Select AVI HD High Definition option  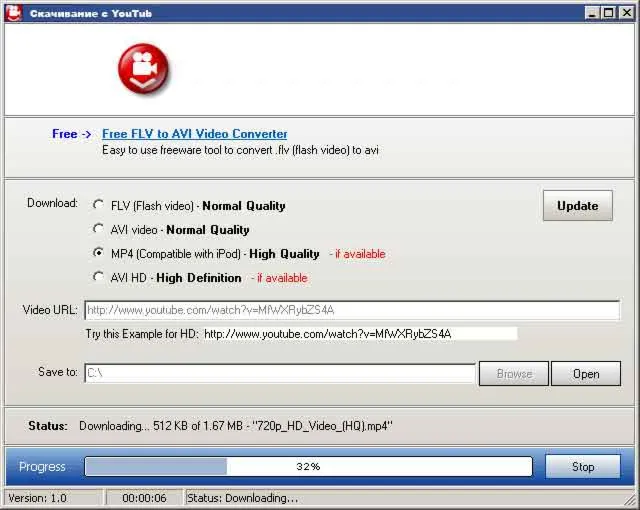(x=98, y=277)
